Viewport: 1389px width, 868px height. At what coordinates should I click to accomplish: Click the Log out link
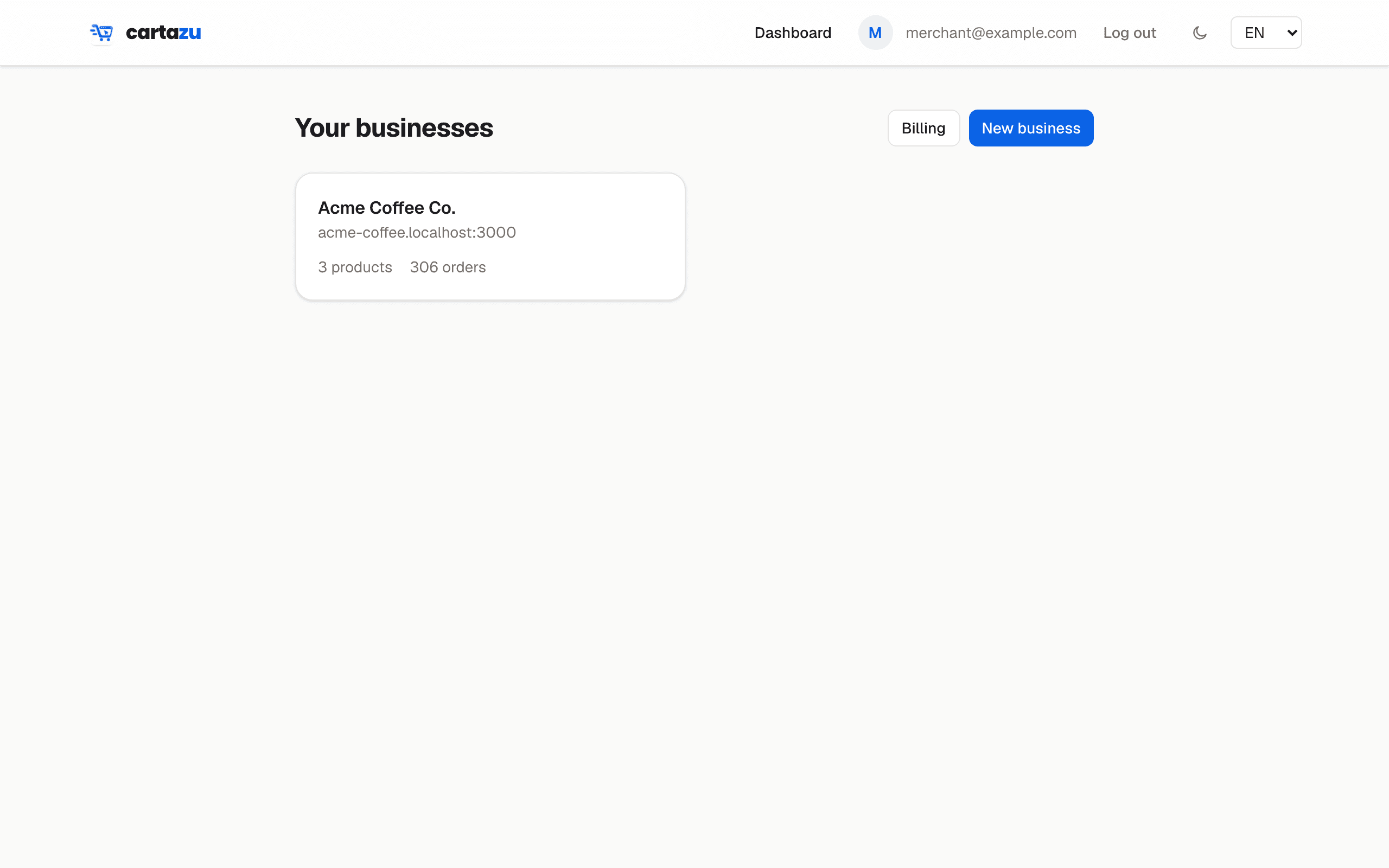click(x=1129, y=33)
